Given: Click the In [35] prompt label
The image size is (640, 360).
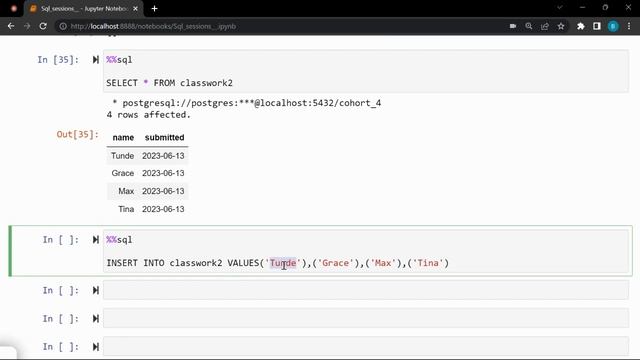Looking at the screenshot, I should click(58, 60).
